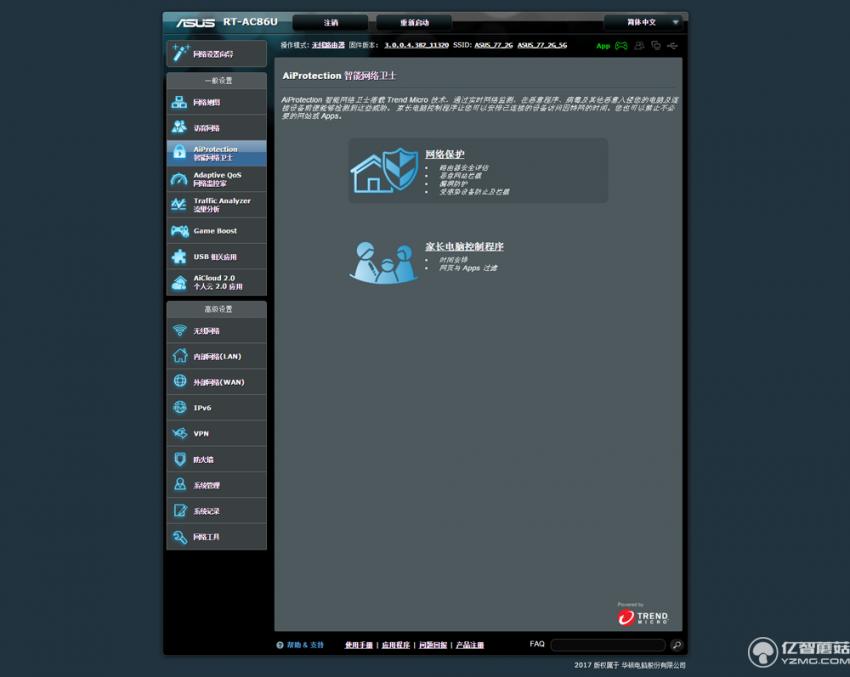Image resolution: width=850 pixels, height=677 pixels.
Task: Click the ASUS_77_2G_5G SSID link
Action: tap(542, 45)
